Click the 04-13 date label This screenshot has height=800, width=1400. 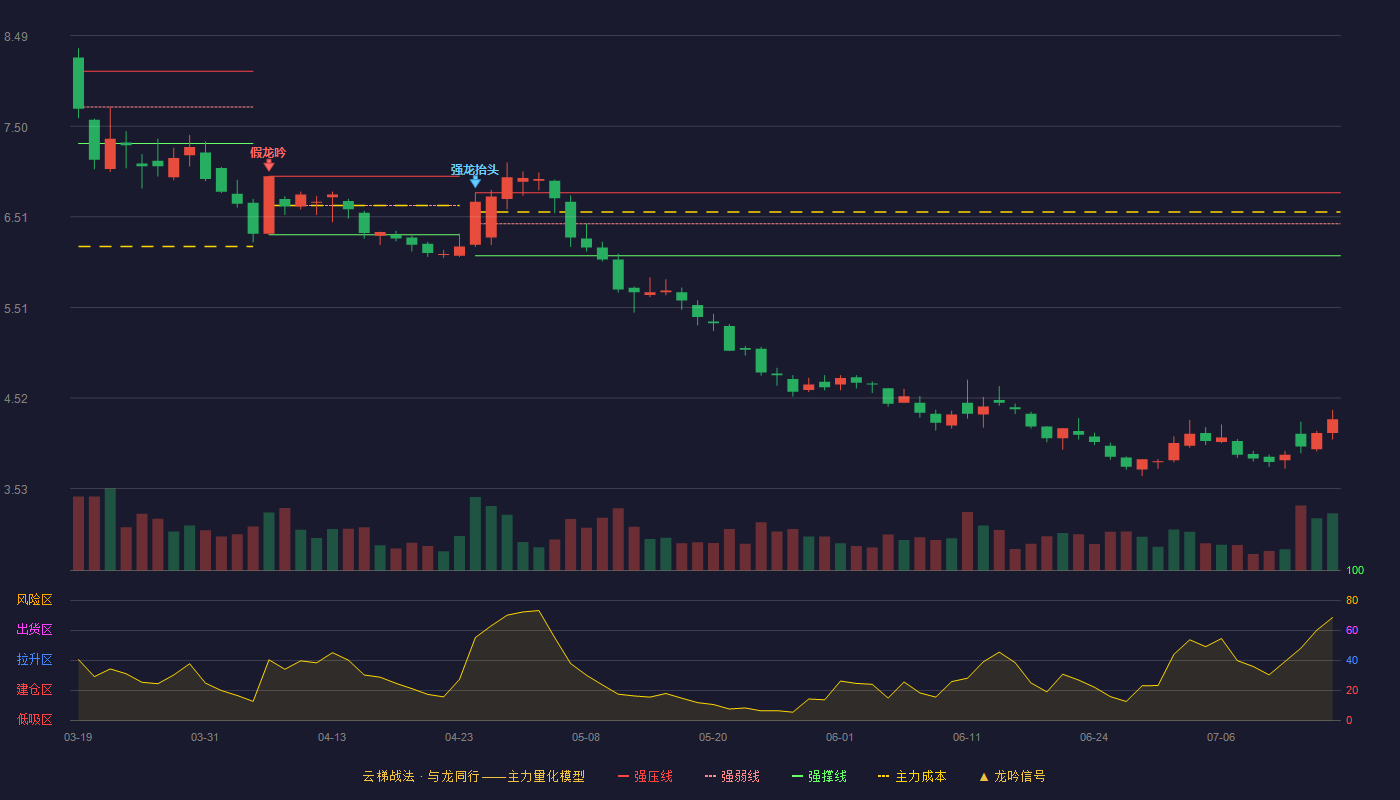(332, 737)
